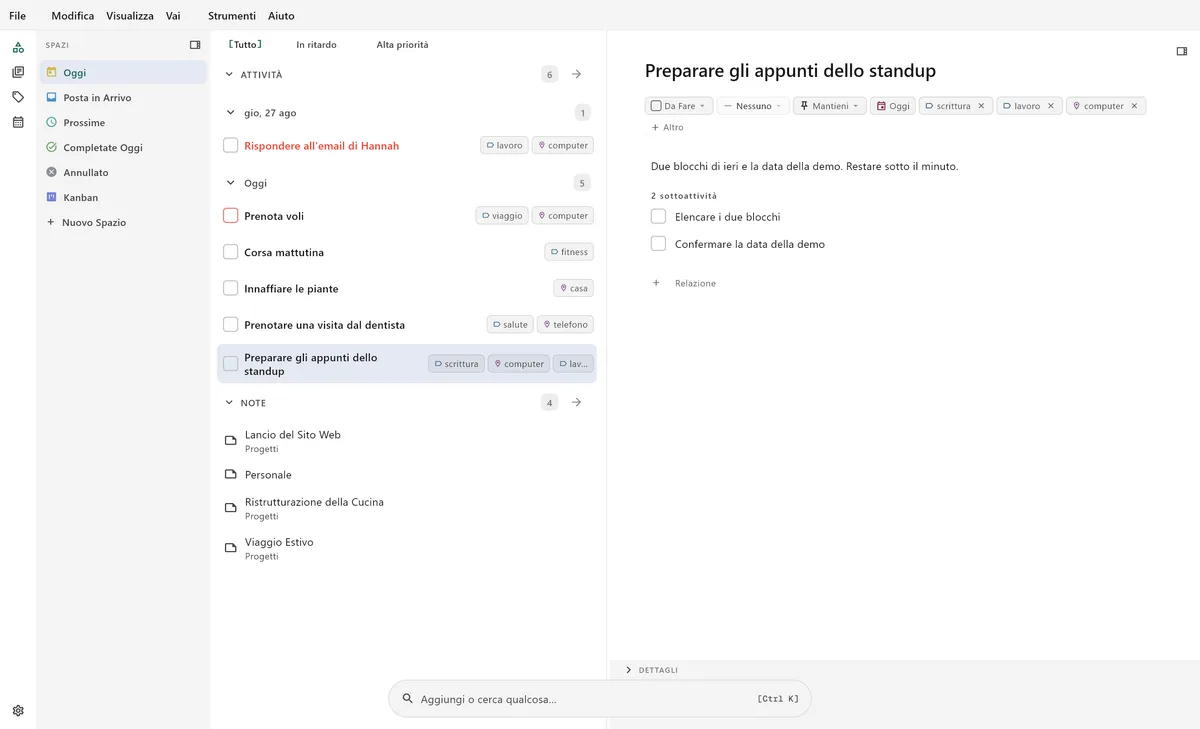Viewport: 1200px width, 729px height.
Task: Remove the lavoro tag with its X
Action: click(x=1051, y=106)
